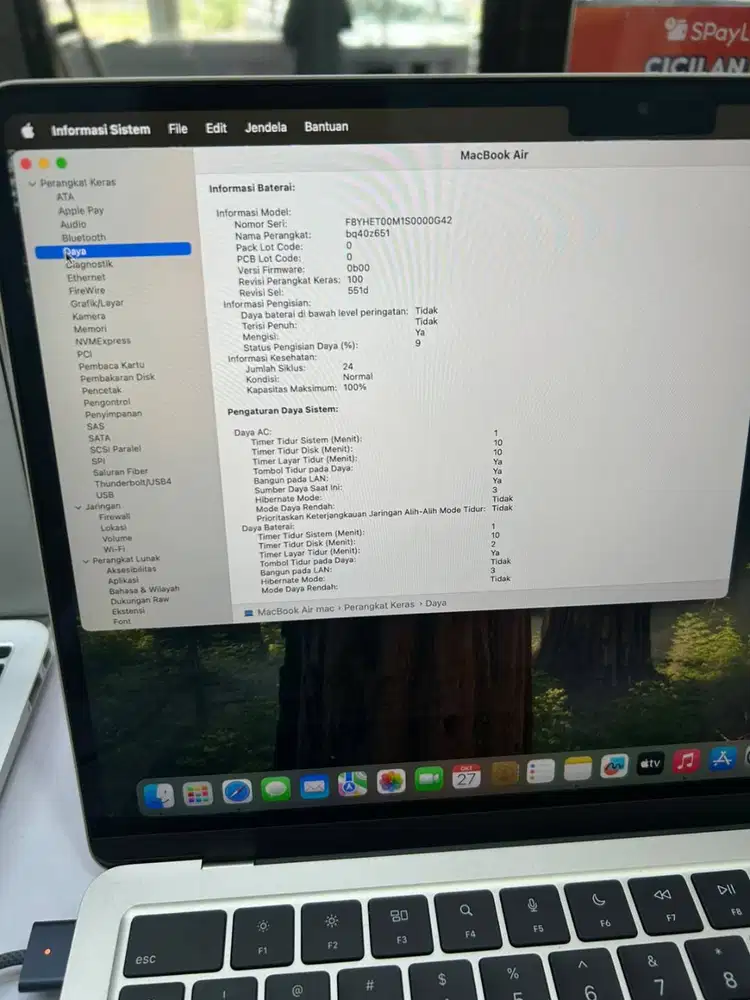Open Finder from the Dock
The height and width of the screenshot is (1000, 750).
[x=159, y=796]
